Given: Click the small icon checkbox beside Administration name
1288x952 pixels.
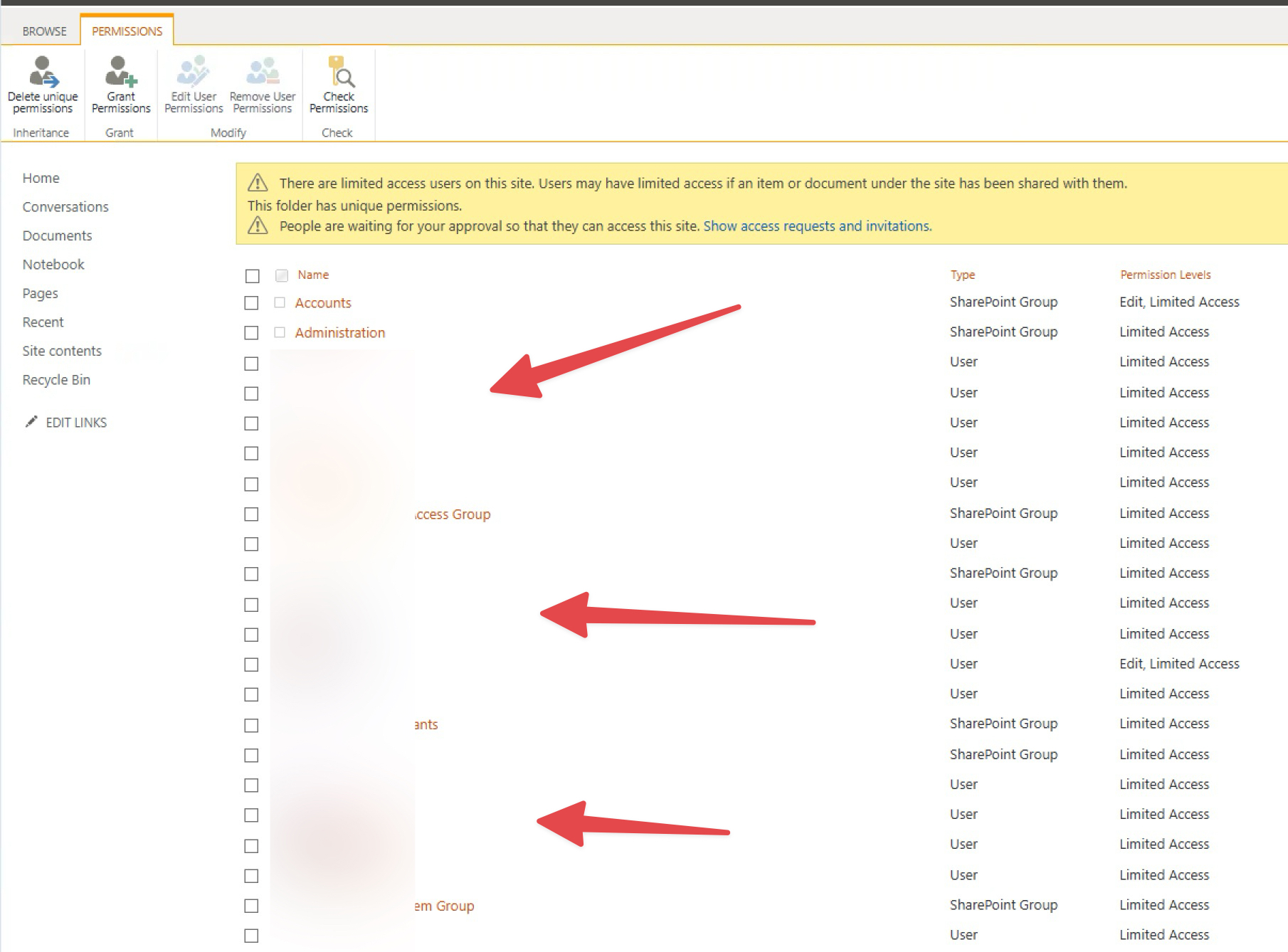Looking at the screenshot, I should [280, 332].
